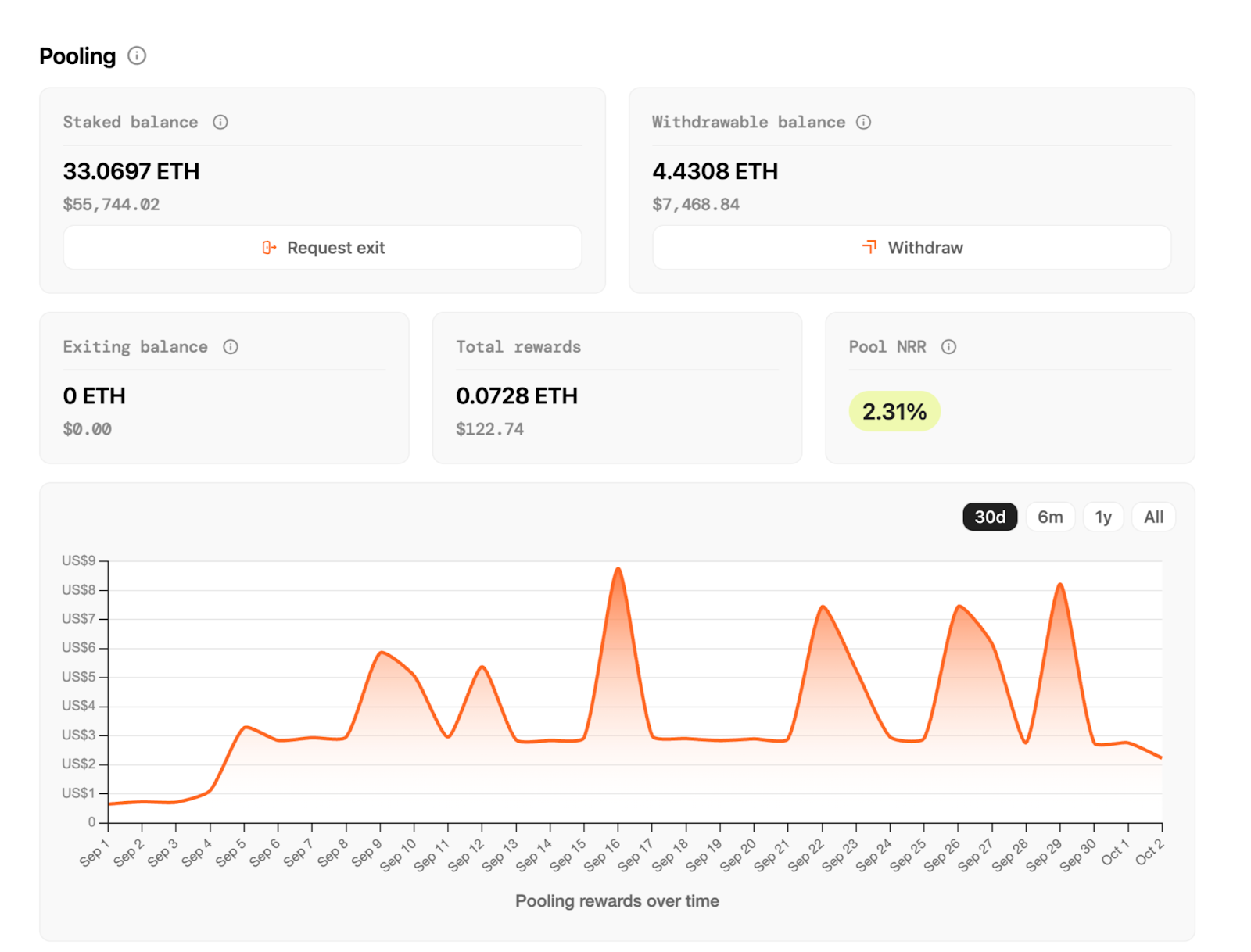1251x952 pixels.
Task: Click the withdraw arrow icon
Action: (x=869, y=248)
